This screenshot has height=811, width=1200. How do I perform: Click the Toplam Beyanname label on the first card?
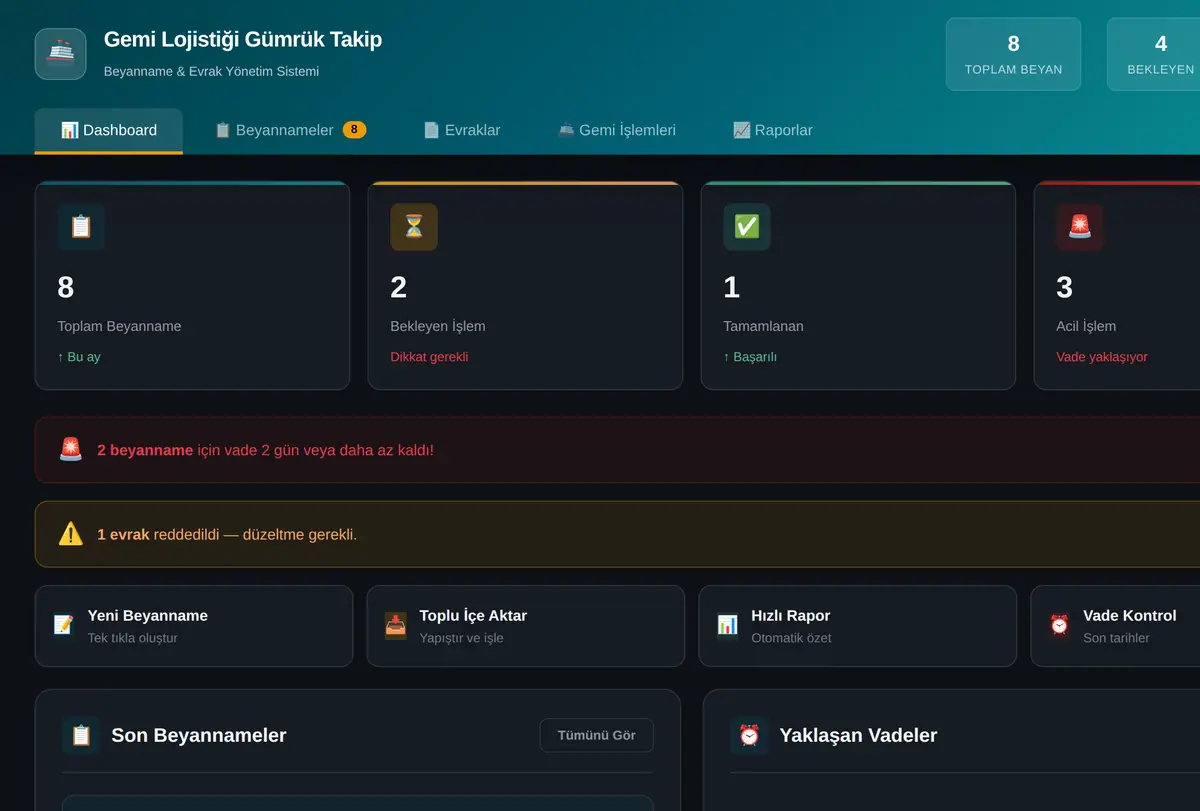click(120, 326)
